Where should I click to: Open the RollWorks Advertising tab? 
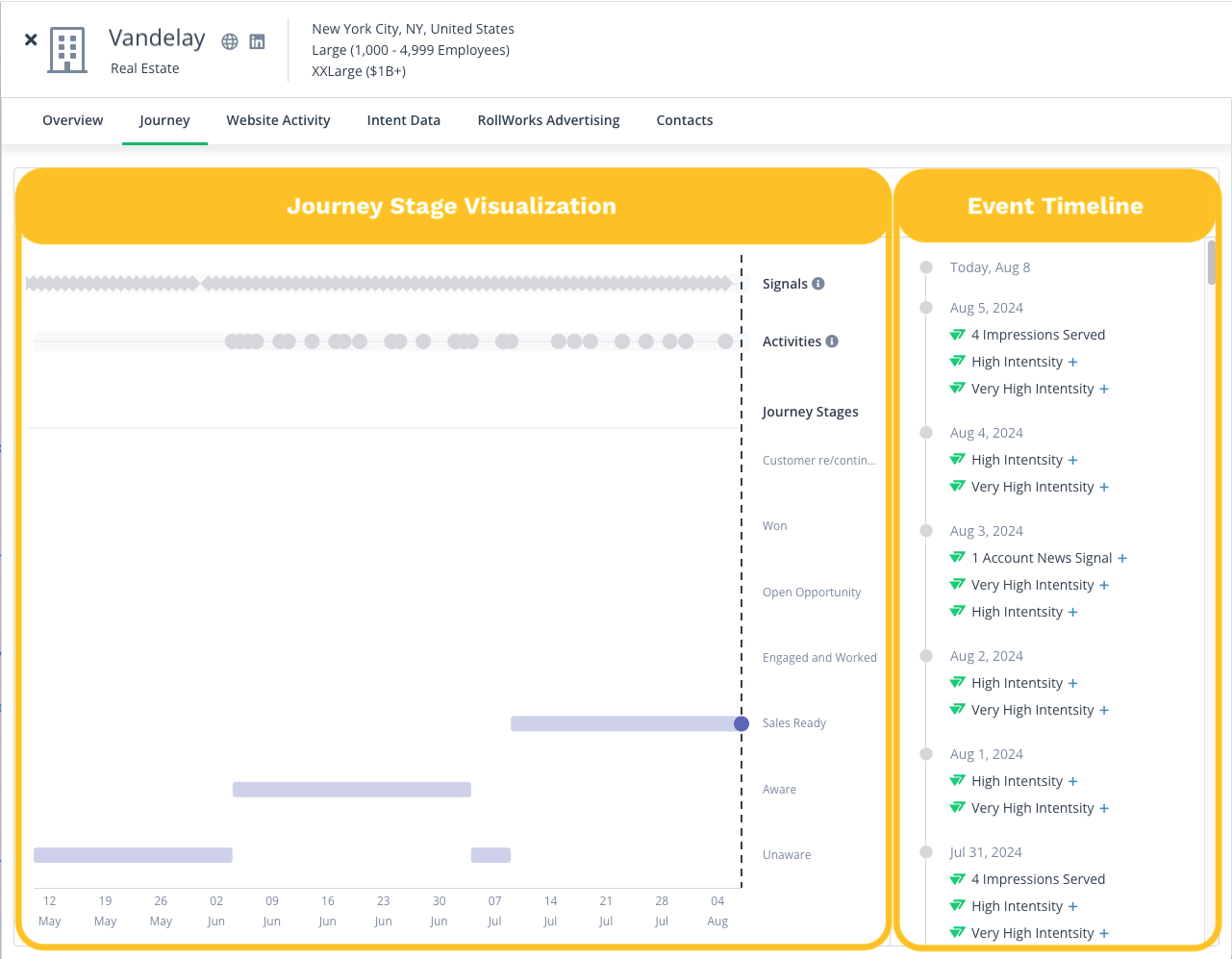(x=548, y=120)
